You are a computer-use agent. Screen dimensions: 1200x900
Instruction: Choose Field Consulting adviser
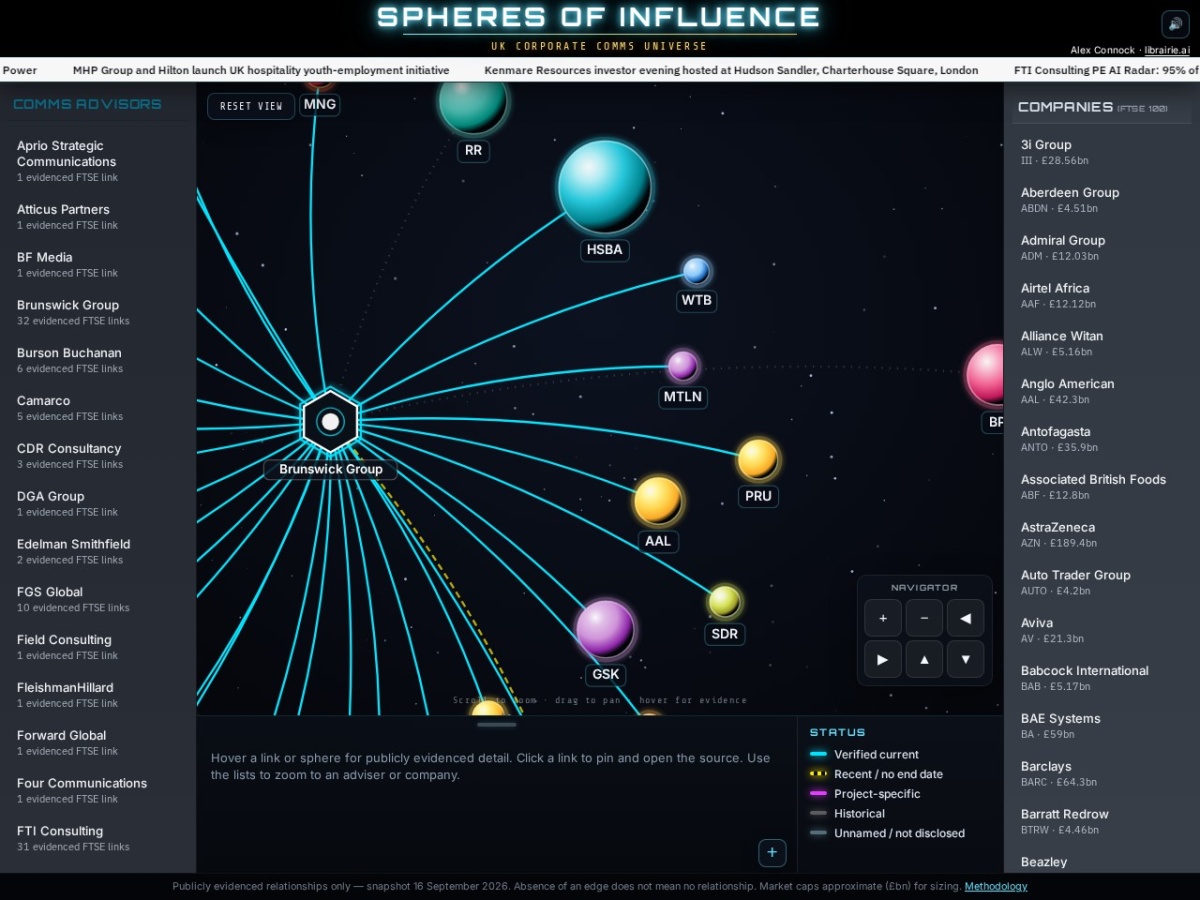tap(98, 647)
